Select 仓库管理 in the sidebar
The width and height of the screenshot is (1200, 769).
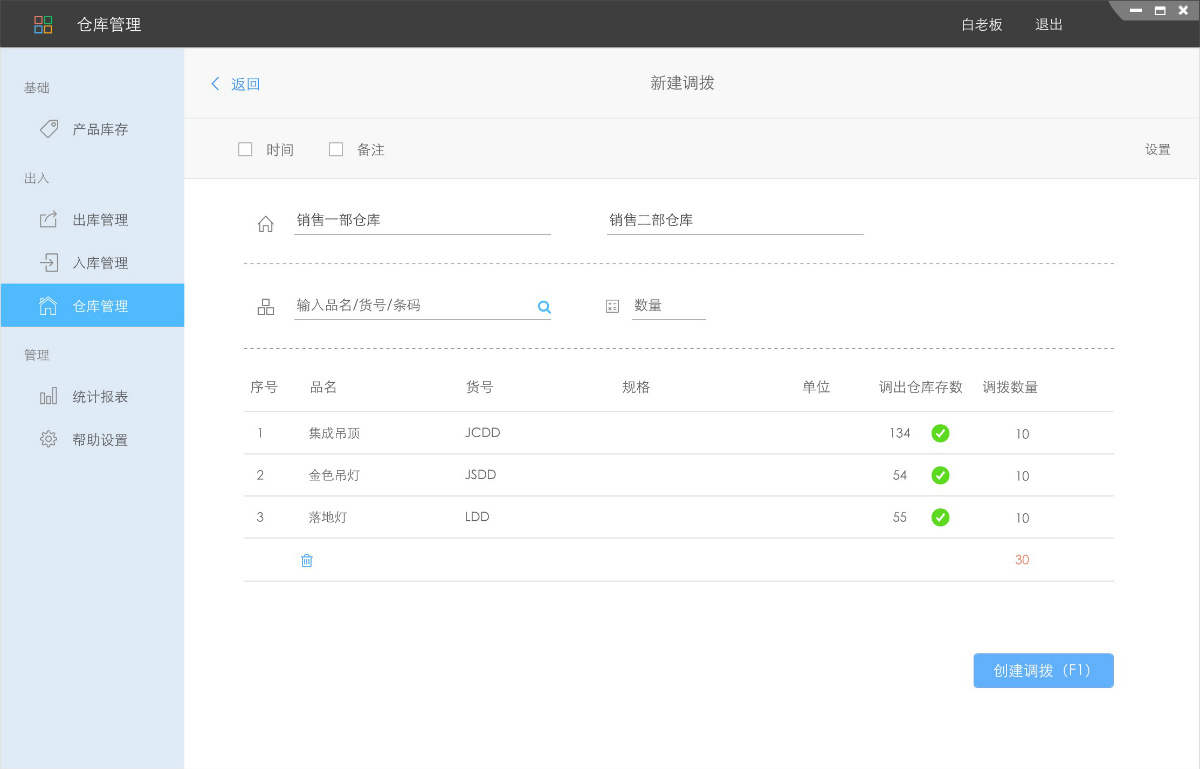92,306
